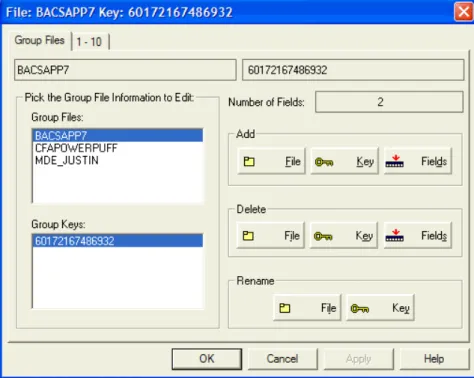
Task: Close the dialog window
Action: pos(463,12)
